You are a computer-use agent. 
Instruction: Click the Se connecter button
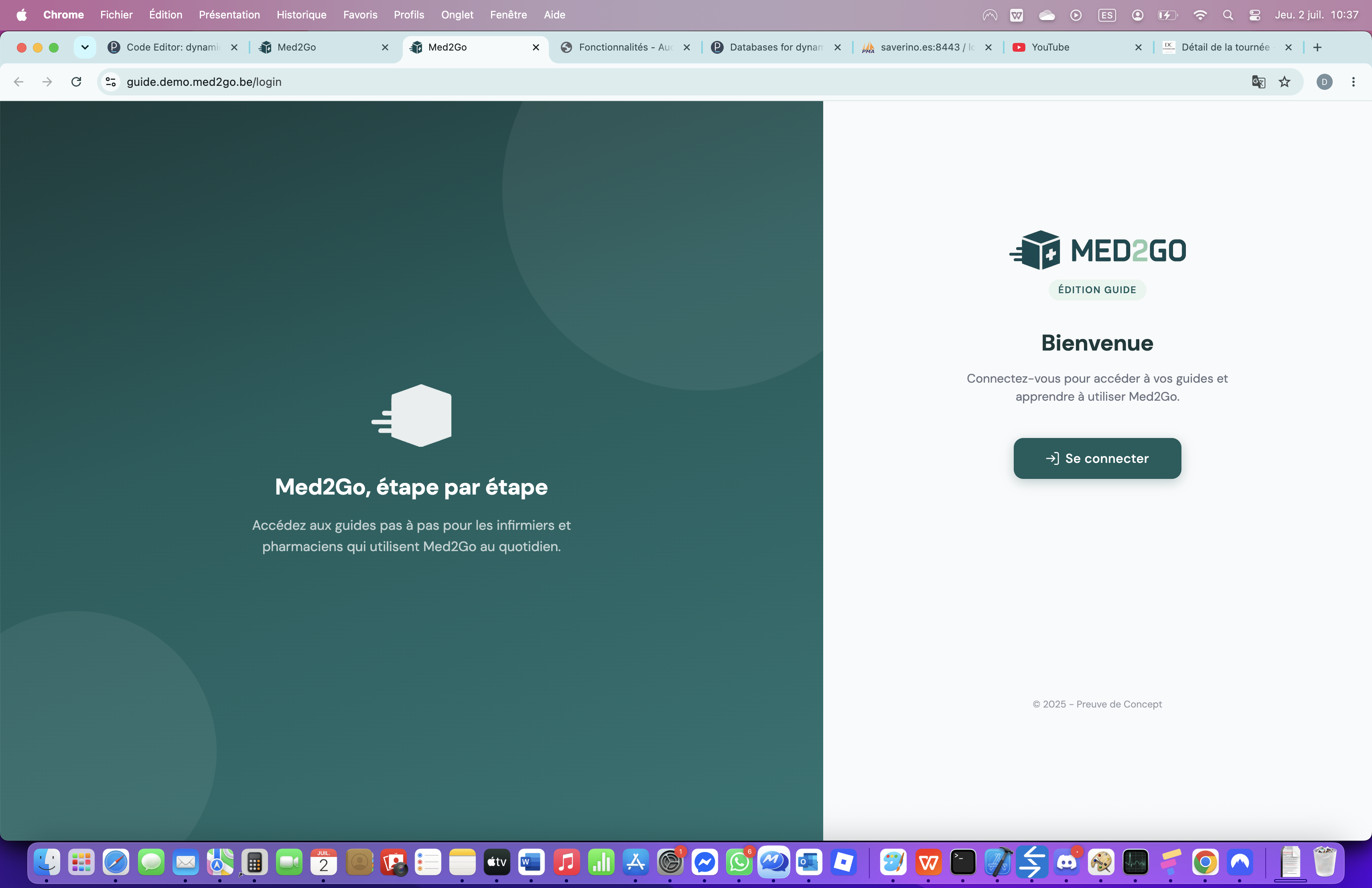pyautogui.click(x=1097, y=458)
